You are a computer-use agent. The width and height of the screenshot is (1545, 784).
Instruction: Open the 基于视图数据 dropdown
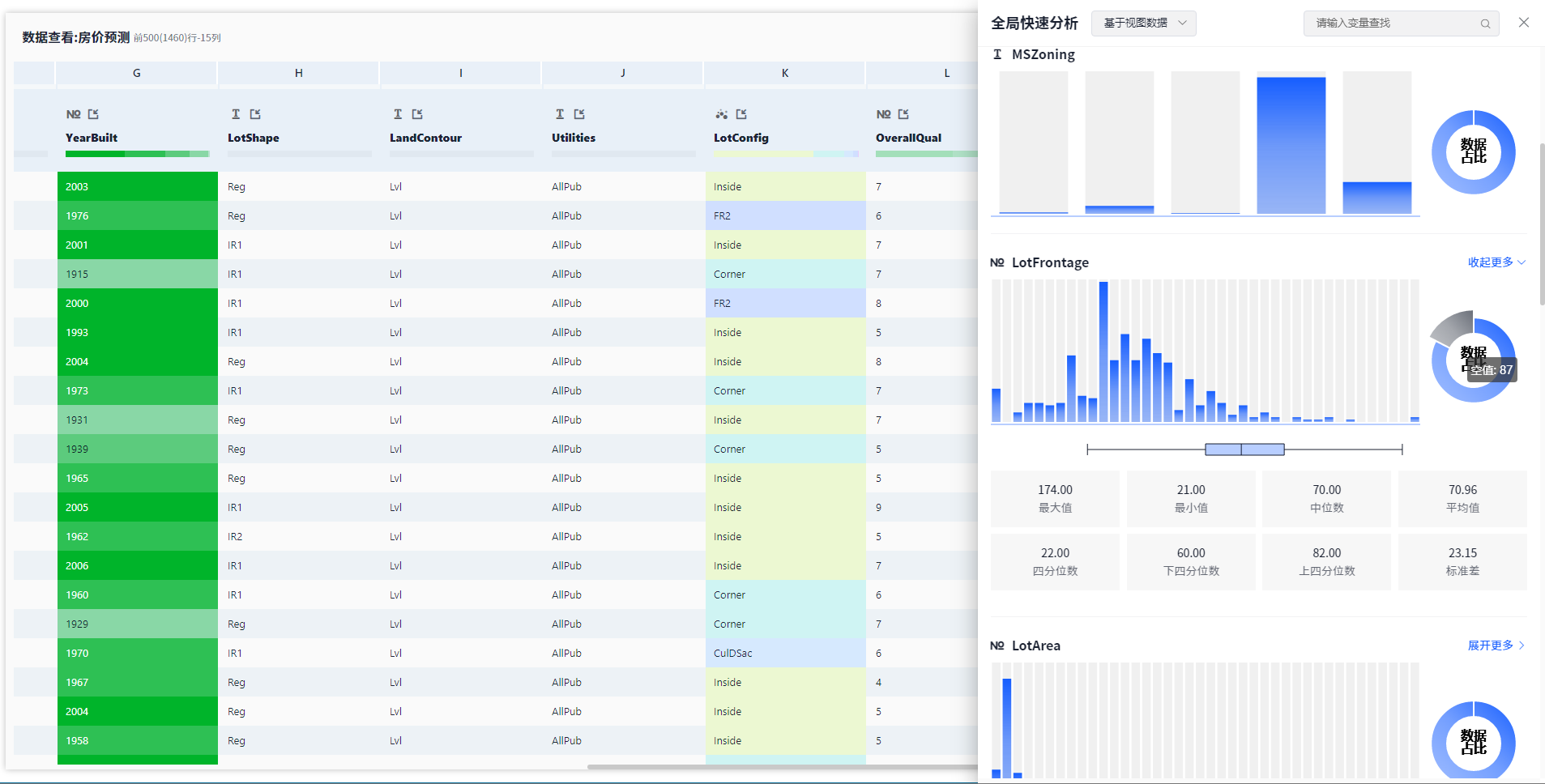click(1143, 23)
